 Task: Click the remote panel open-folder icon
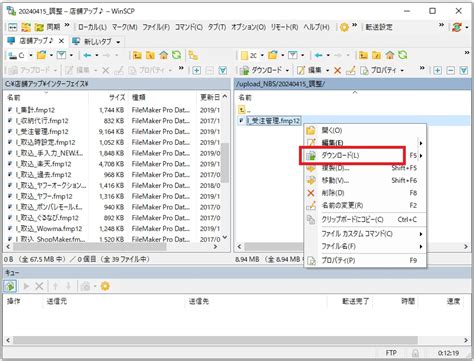tap(273, 55)
